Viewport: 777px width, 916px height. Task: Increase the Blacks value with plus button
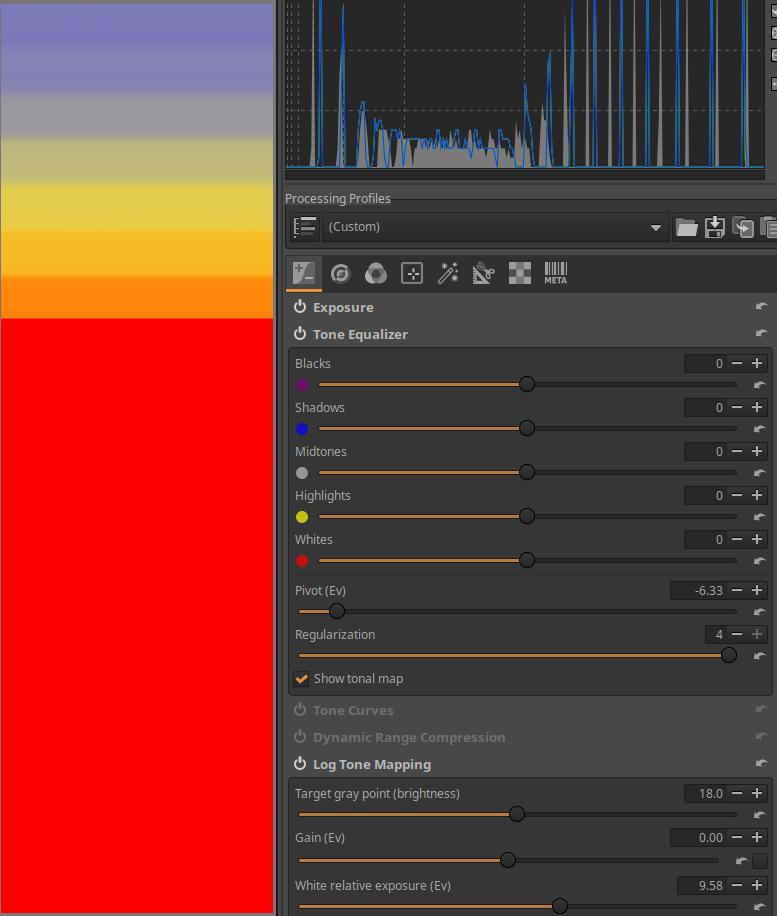pos(757,364)
